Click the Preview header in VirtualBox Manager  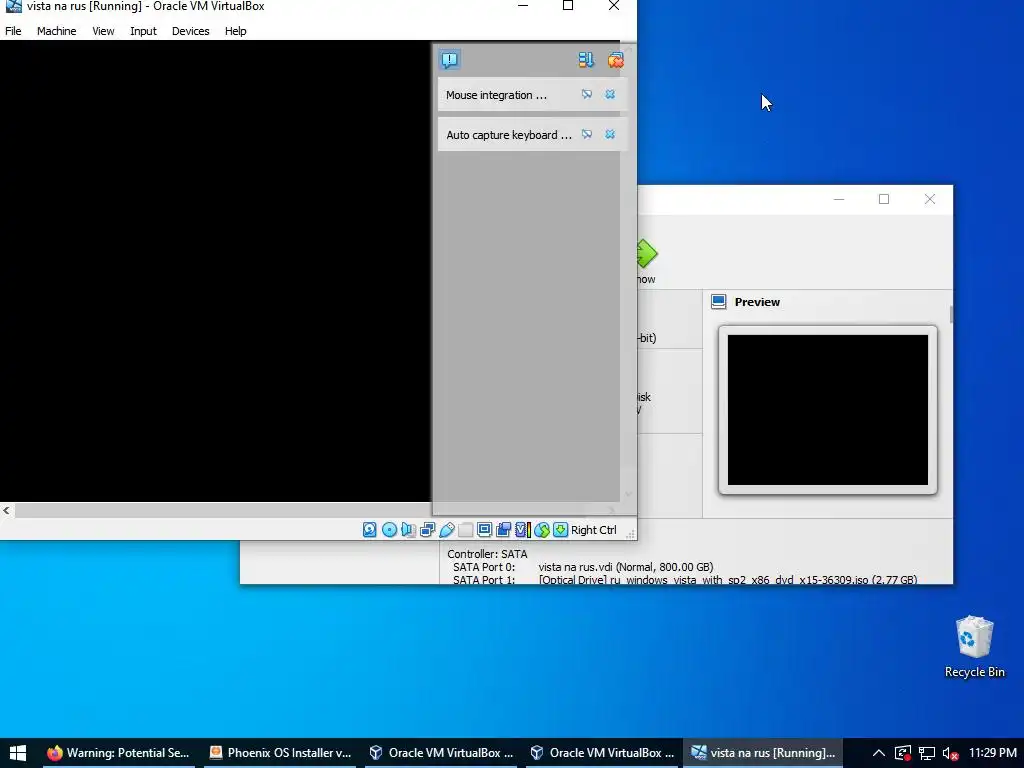[757, 302]
